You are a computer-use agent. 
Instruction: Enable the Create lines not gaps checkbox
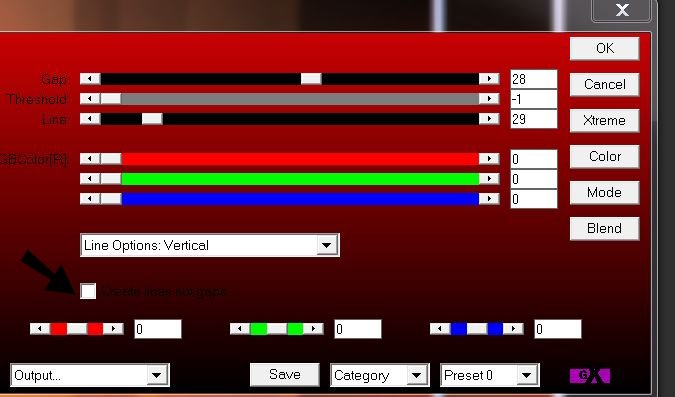pos(88,291)
